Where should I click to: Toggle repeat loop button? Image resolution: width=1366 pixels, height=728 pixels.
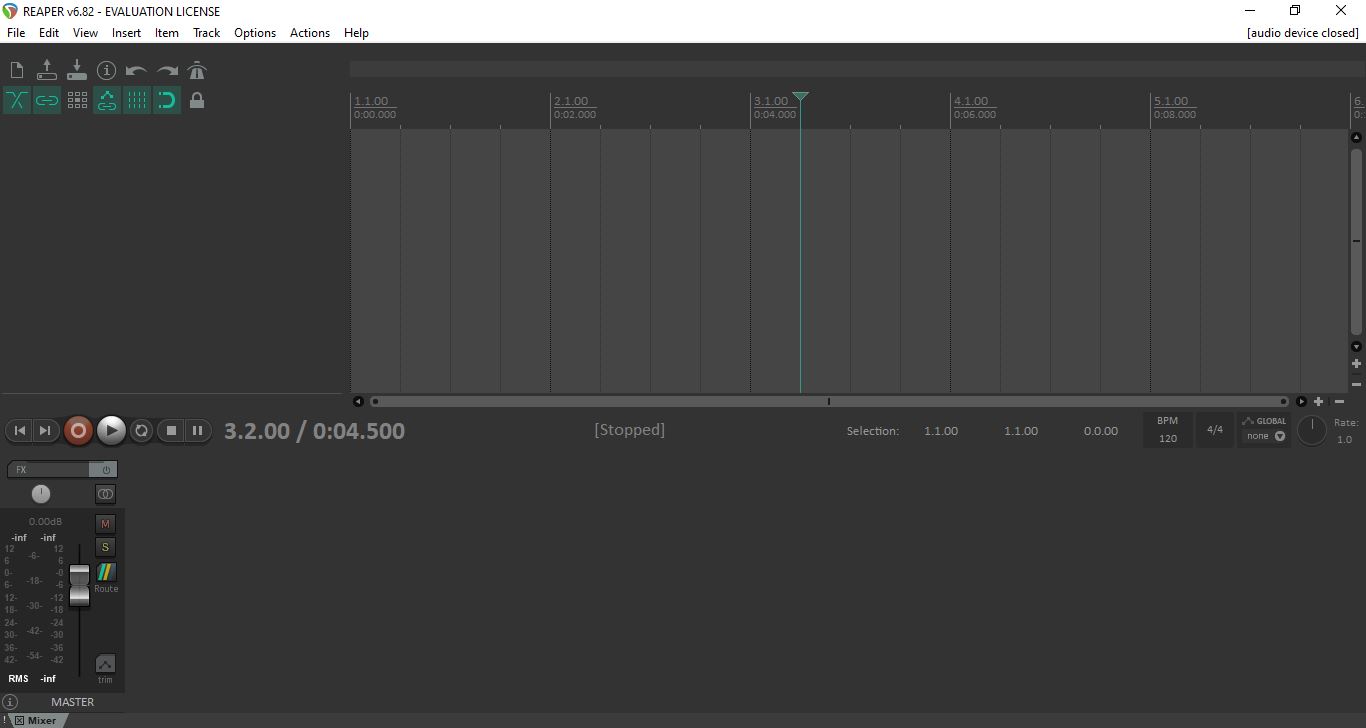coord(142,430)
